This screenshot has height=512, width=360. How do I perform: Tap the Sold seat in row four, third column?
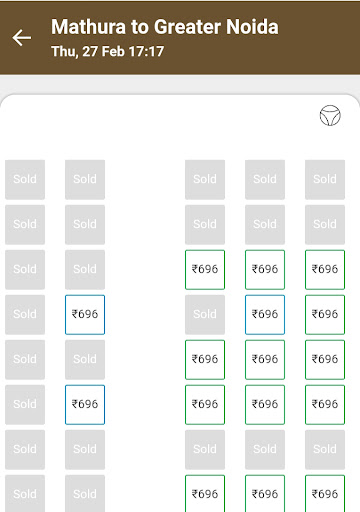(205, 314)
